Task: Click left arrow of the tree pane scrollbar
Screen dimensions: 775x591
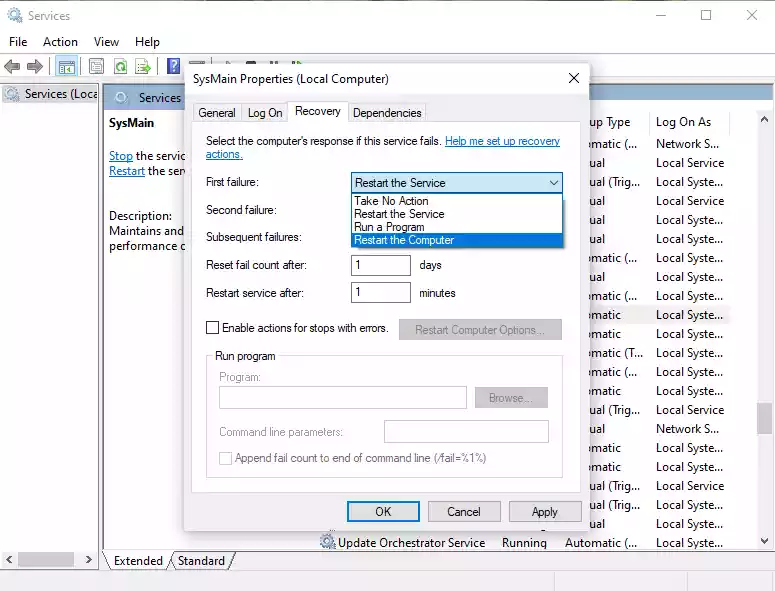Action: pos(9,559)
